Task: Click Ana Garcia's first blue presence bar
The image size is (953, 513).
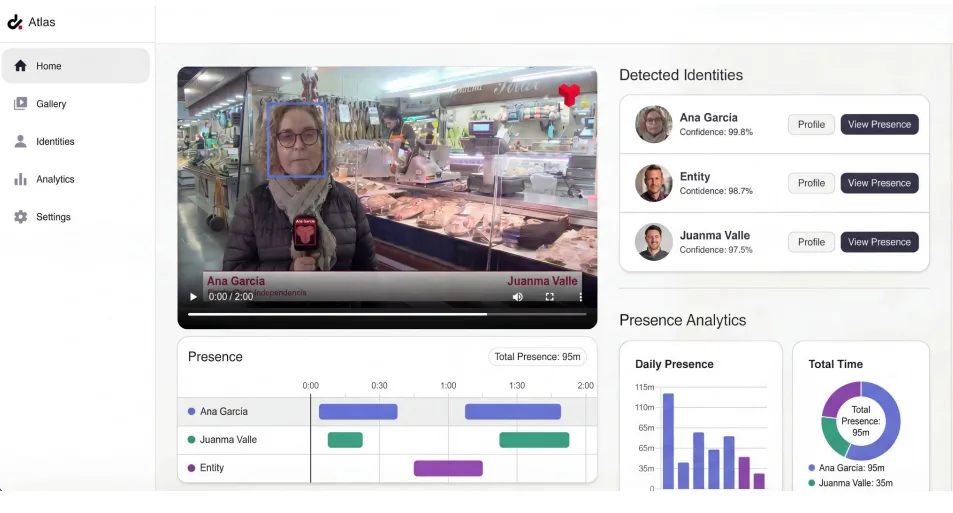Action: (x=358, y=412)
